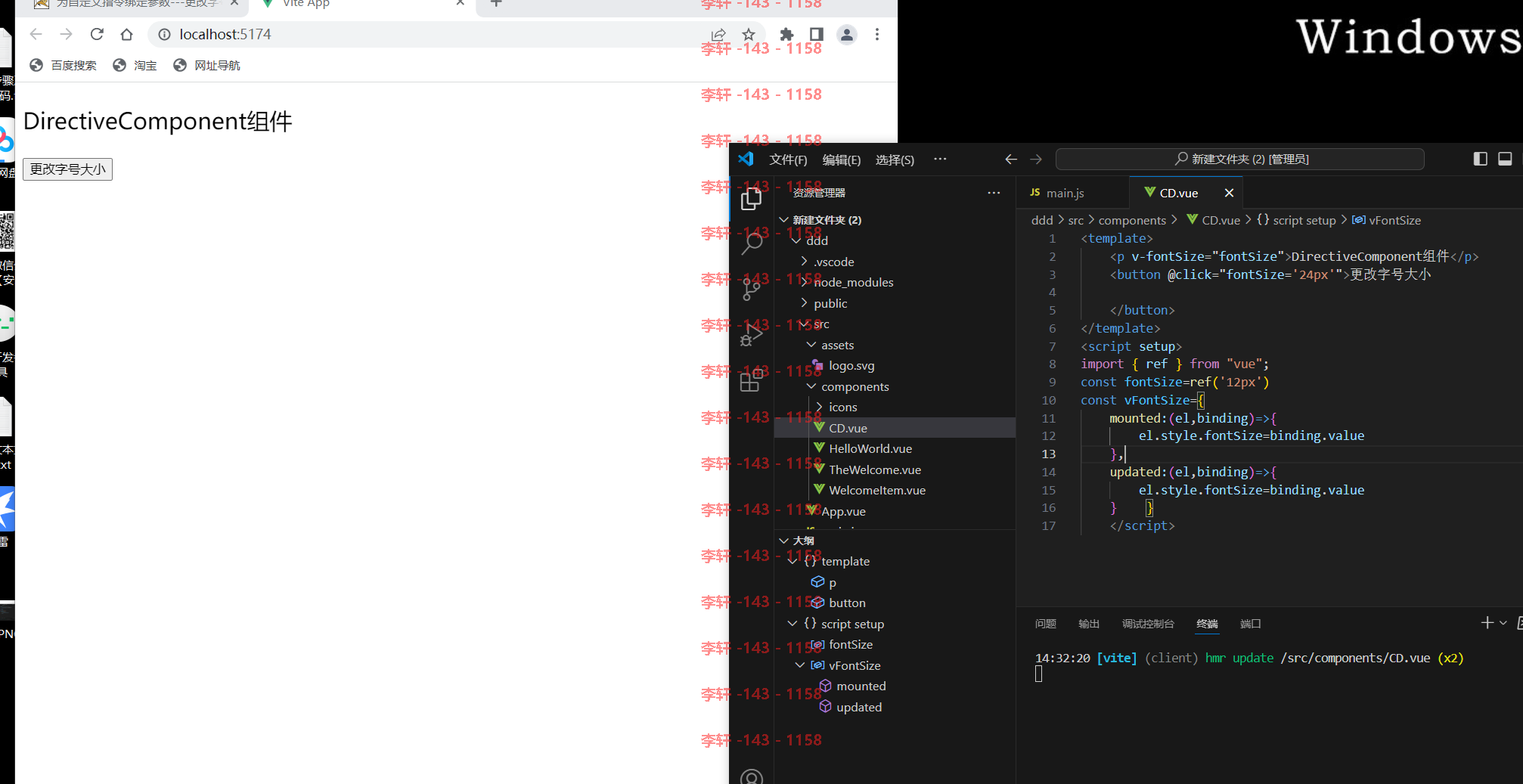
Task: Open 网址导航 bookmark
Action: point(206,66)
